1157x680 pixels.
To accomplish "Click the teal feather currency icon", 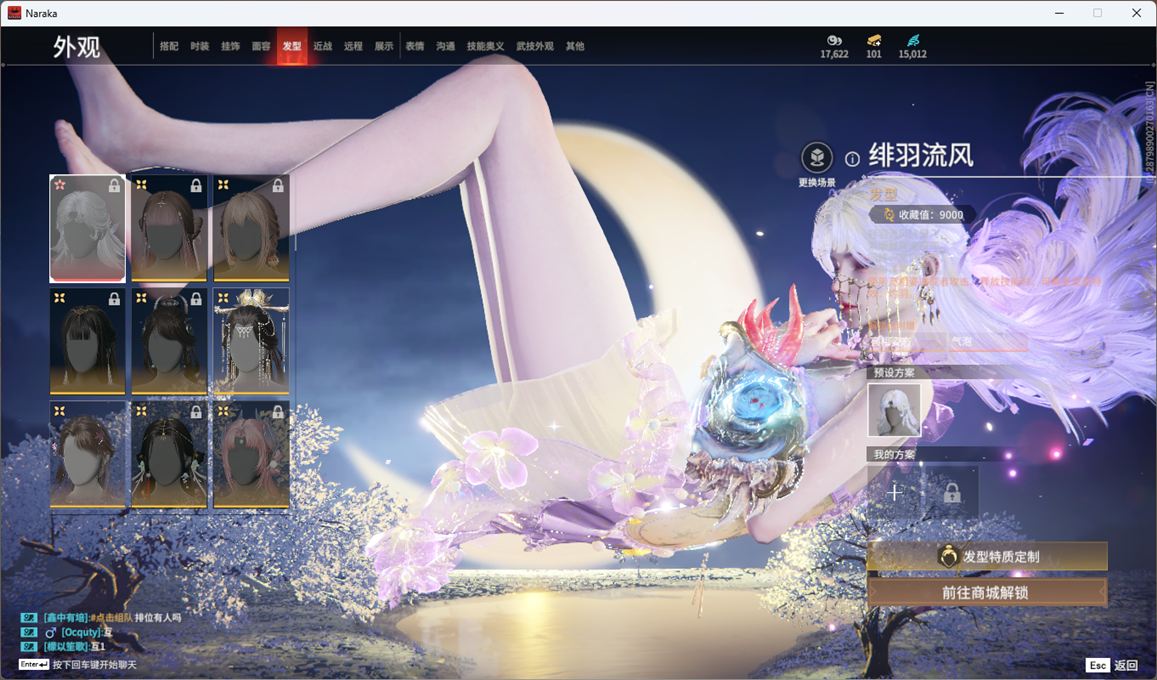I will [913, 40].
